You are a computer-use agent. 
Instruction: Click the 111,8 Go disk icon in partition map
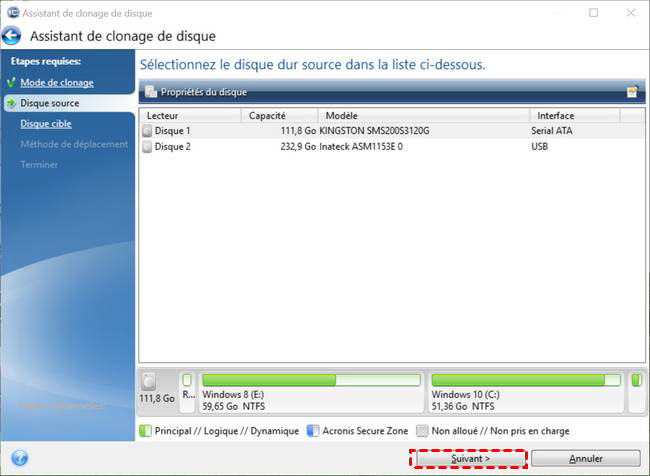tap(149, 381)
